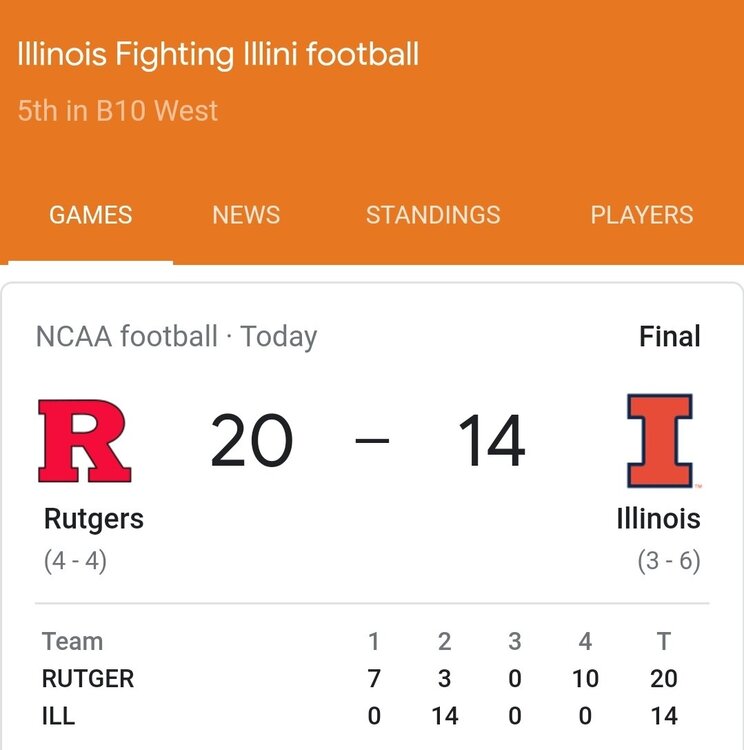The image size is (744, 750).
Task: Switch to the NEWS tab
Action: point(246,215)
